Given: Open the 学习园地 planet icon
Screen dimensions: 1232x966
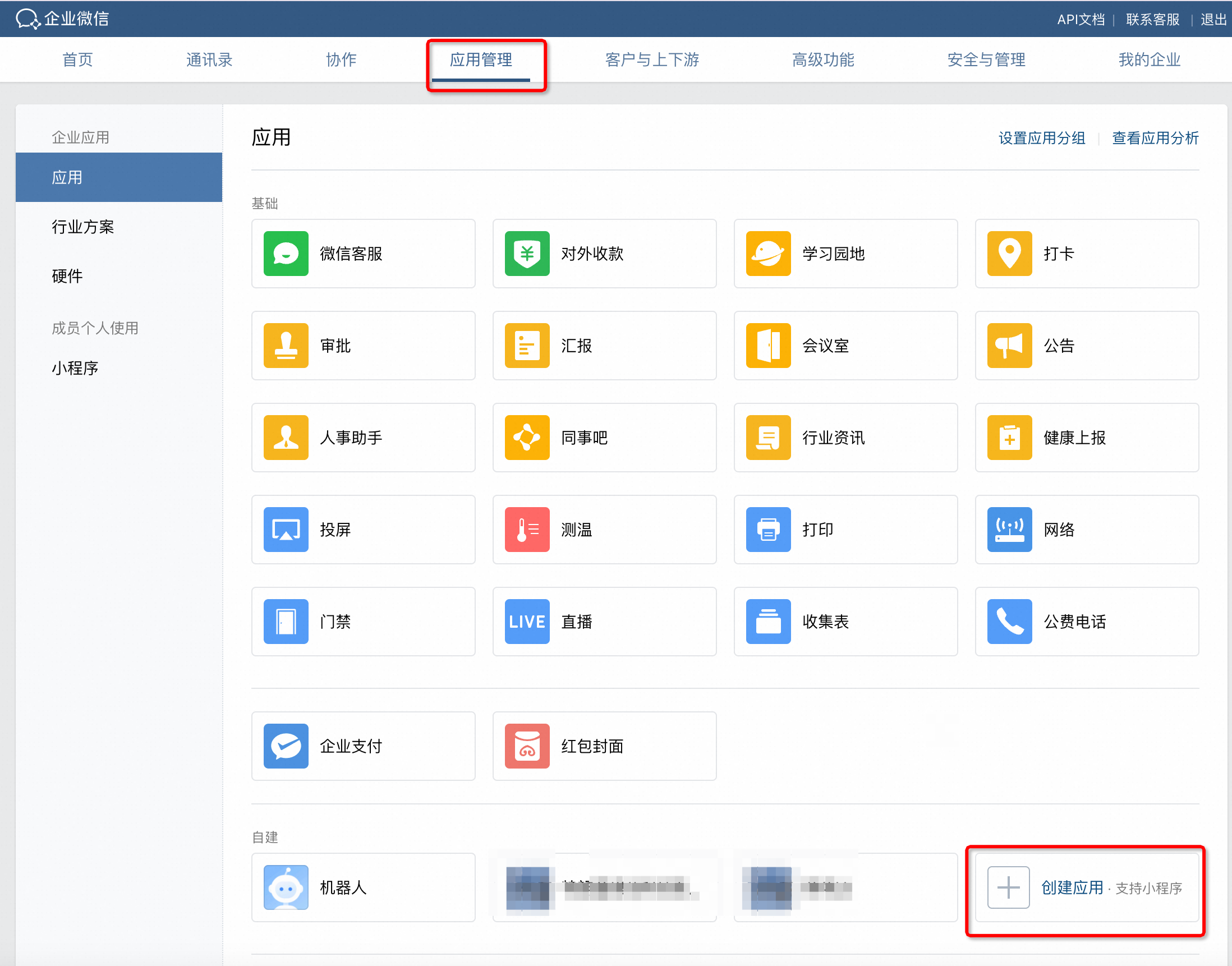Looking at the screenshot, I should (768, 254).
